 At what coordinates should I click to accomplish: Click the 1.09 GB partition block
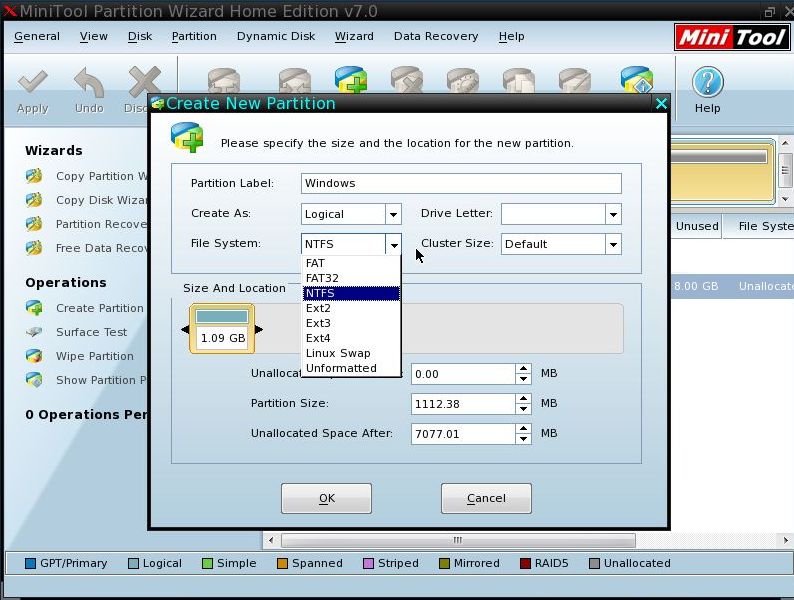(x=222, y=329)
